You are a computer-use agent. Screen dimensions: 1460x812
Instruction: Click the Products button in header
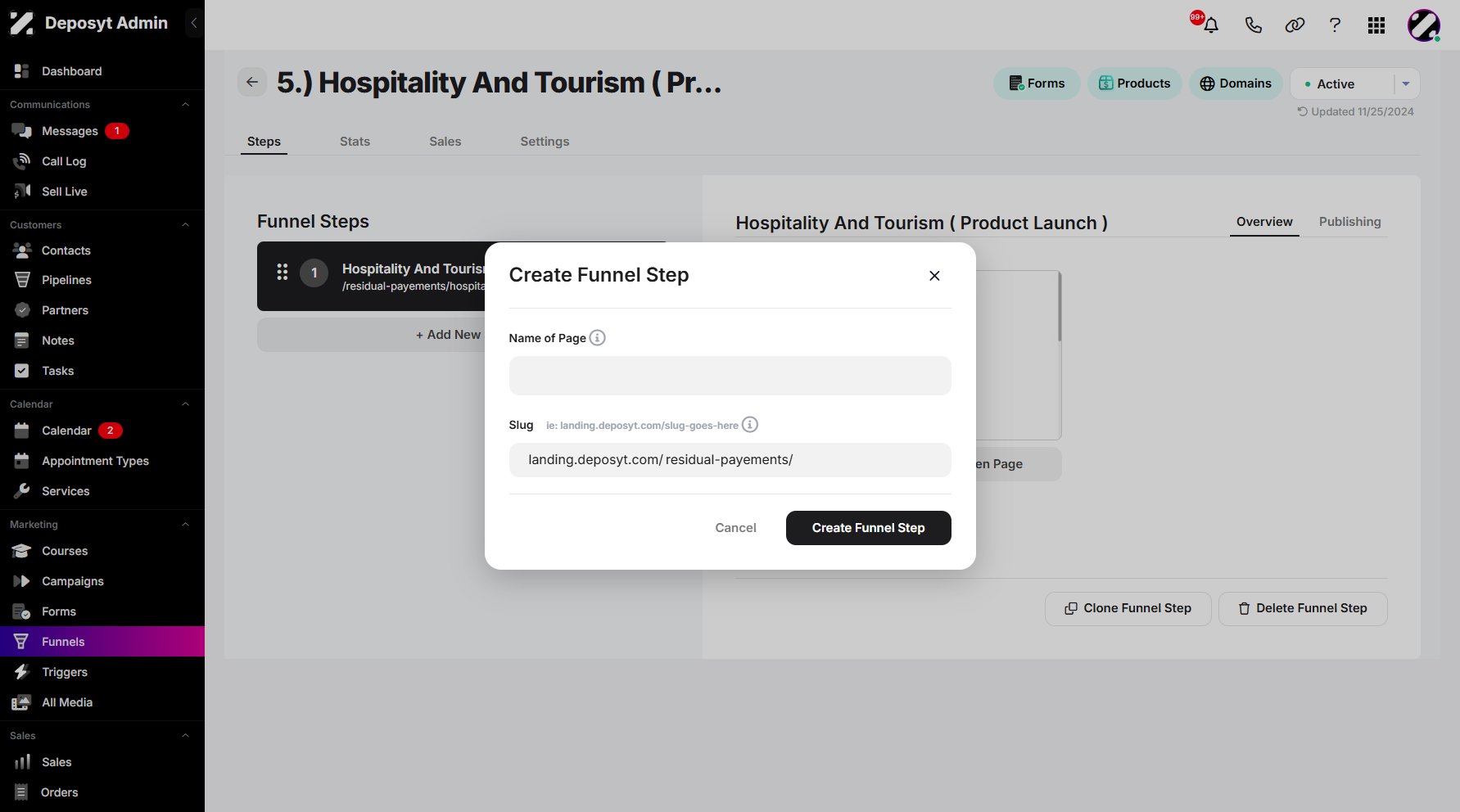1134,83
